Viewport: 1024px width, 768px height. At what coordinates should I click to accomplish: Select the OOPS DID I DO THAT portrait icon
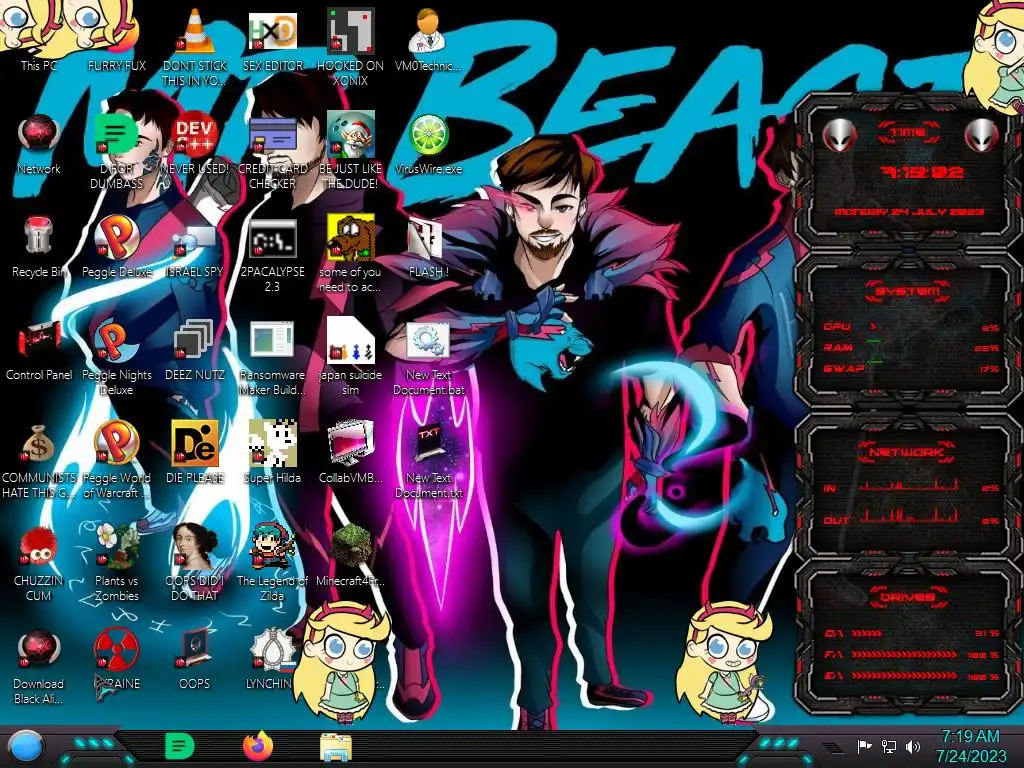tap(195, 563)
